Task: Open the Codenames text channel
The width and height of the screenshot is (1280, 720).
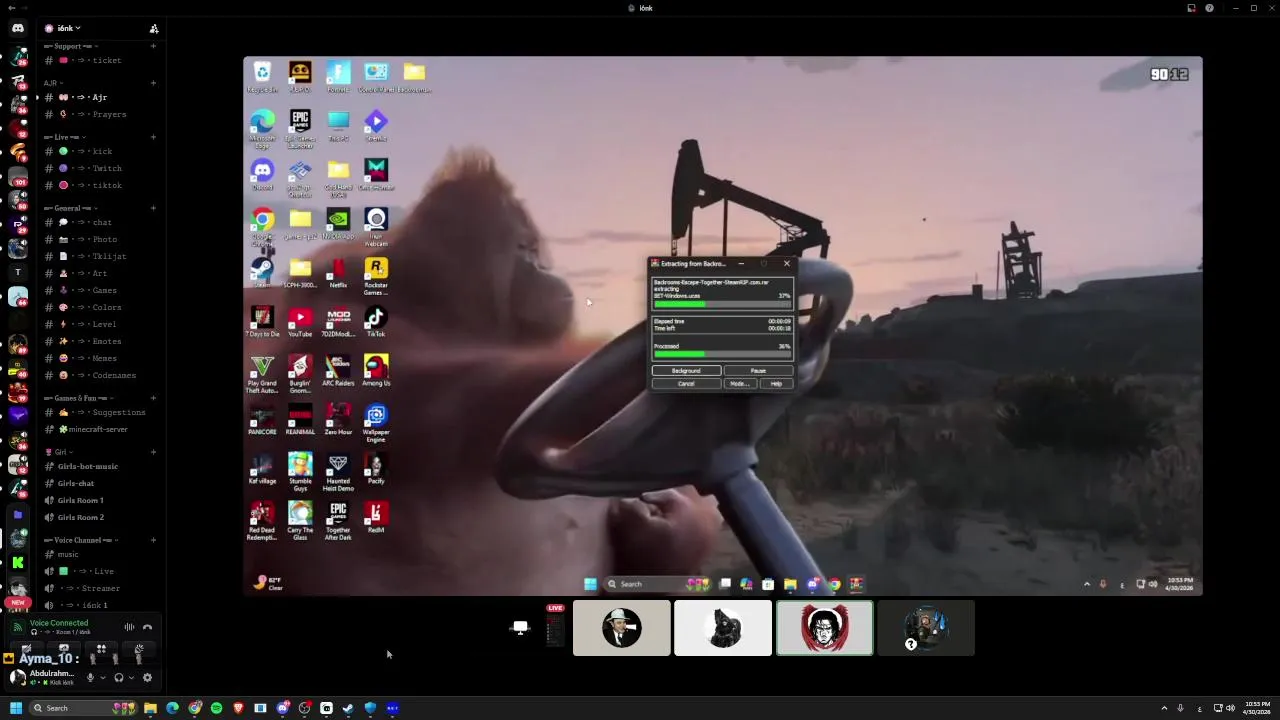Action: pyautogui.click(x=98, y=375)
